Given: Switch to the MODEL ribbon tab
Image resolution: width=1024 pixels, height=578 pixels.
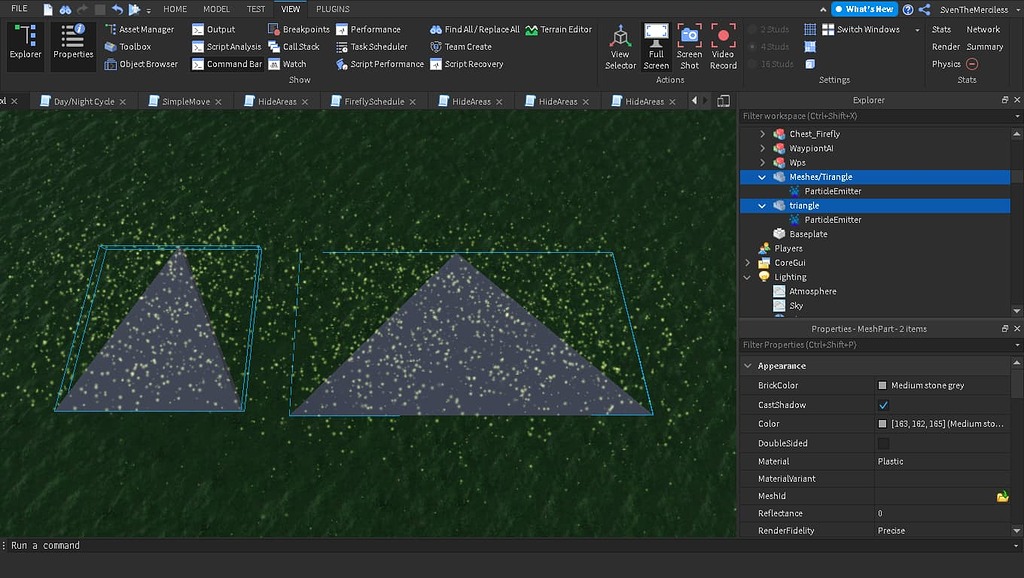Looking at the screenshot, I should coord(216,9).
